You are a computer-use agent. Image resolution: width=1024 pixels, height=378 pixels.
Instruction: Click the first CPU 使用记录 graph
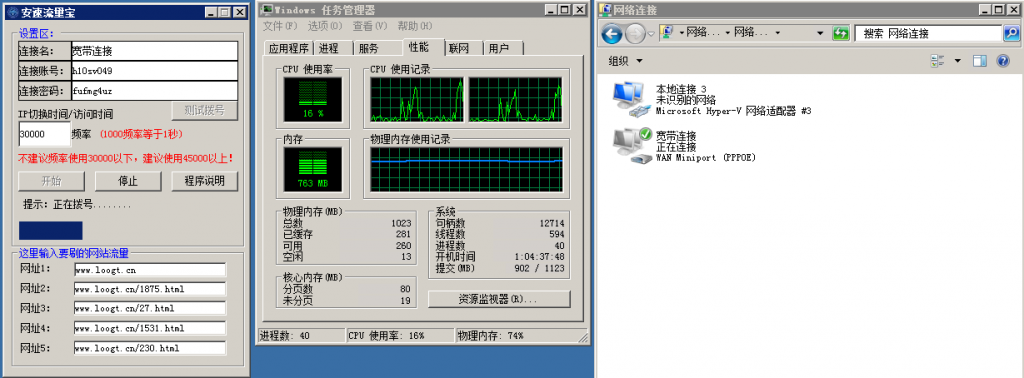pyautogui.click(x=417, y=99)
